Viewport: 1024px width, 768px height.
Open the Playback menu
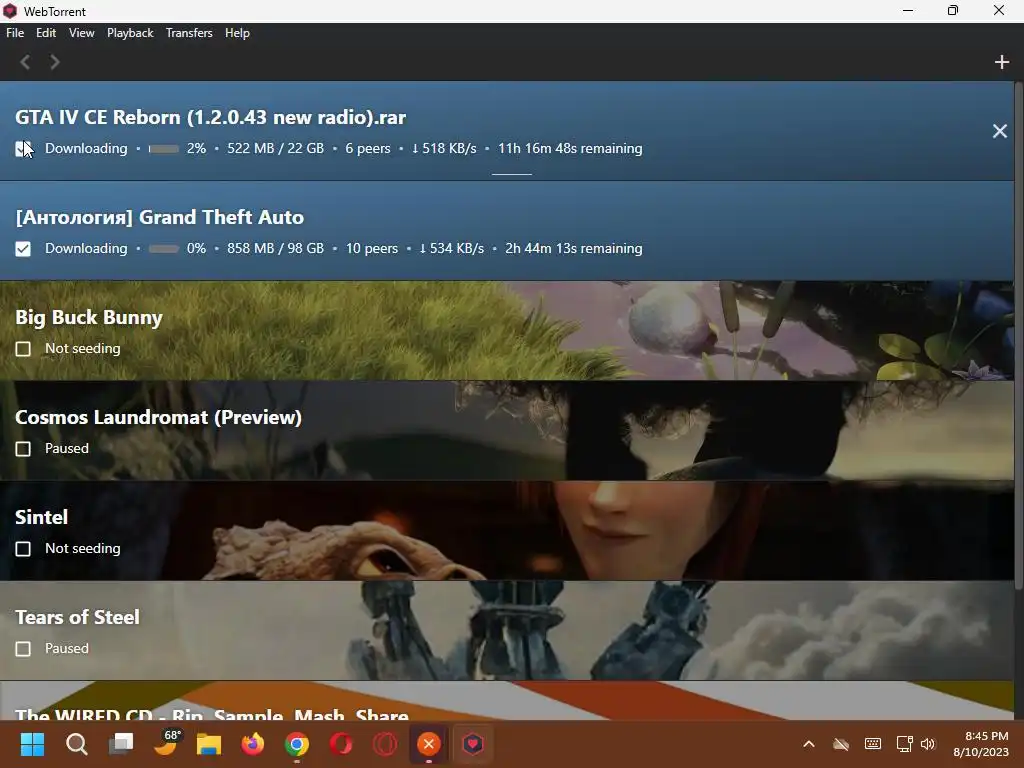(x=130, y=33)
